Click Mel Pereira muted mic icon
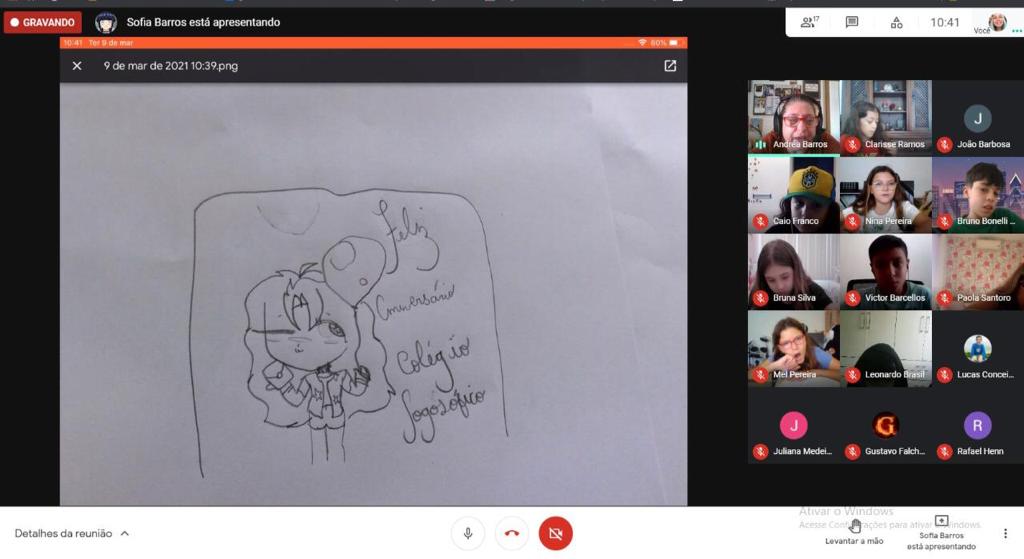Screen dimensions: 1024x559 (x=760, y=375)
